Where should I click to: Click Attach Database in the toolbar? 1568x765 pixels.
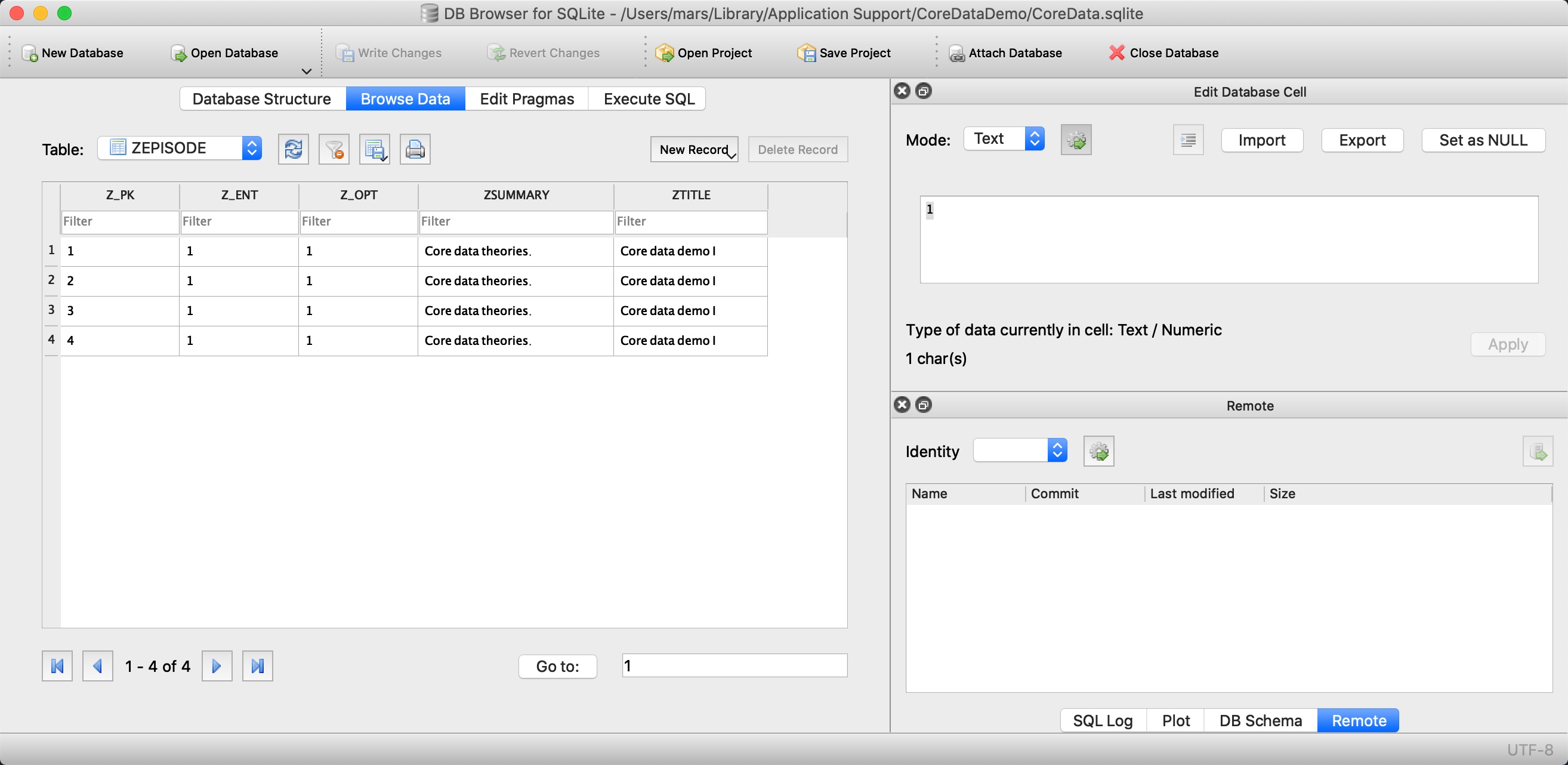pos(1005,53)
